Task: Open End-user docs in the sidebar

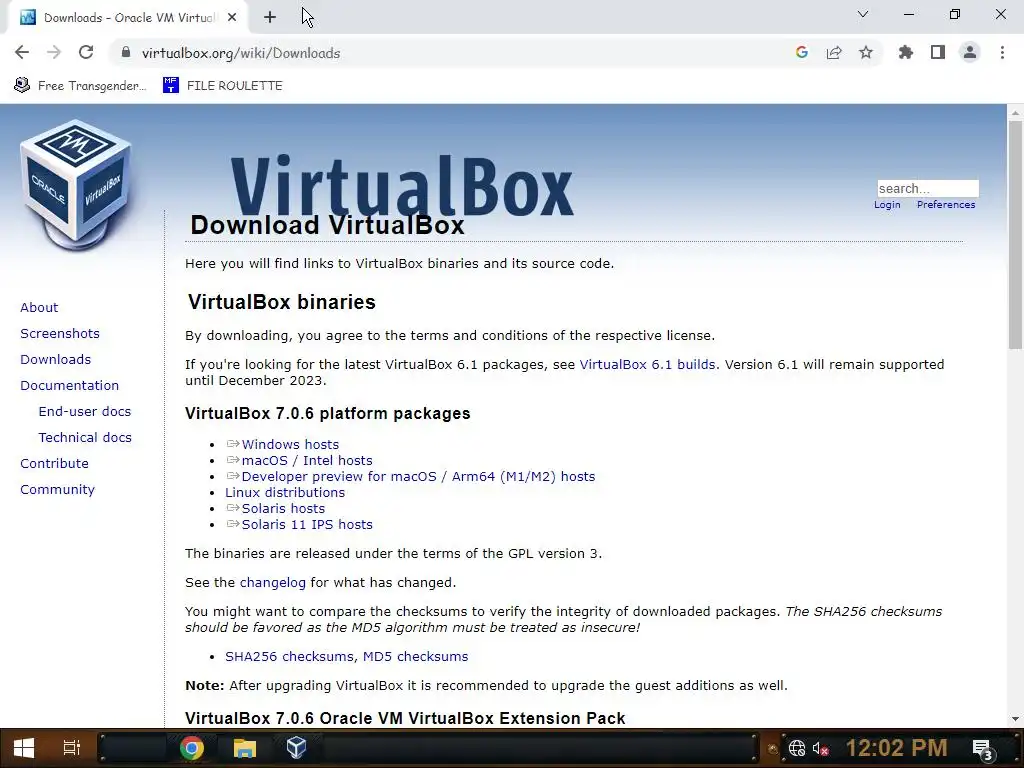Action: (x=85, y=412)
